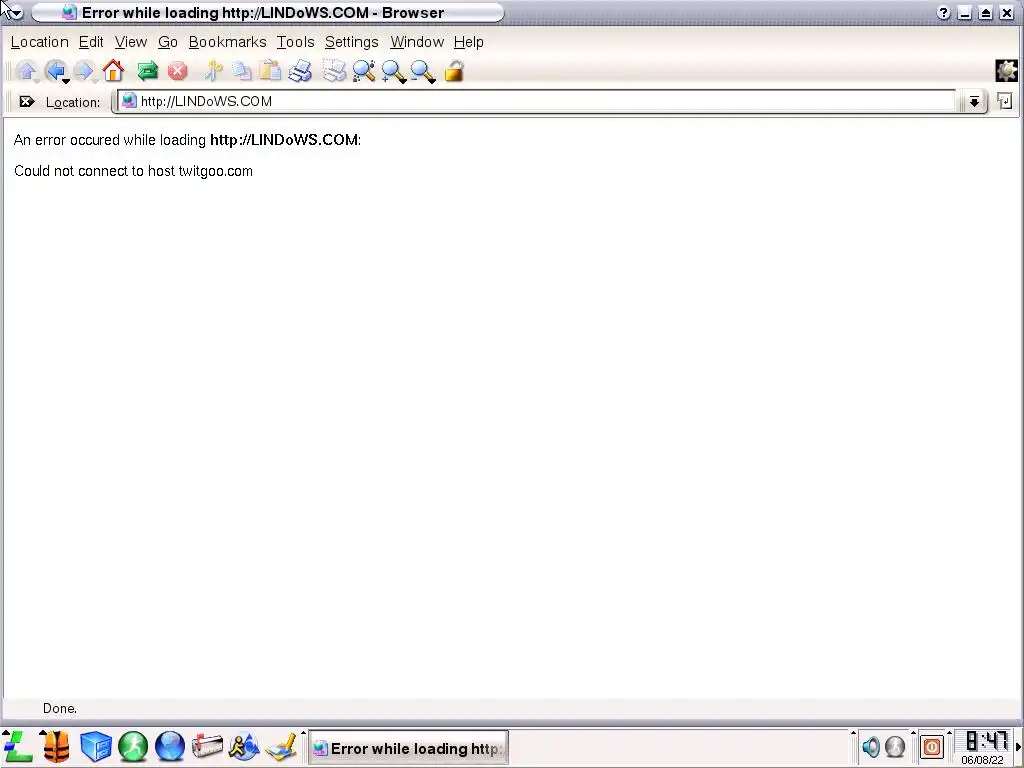Image resolution: width=1024 pixels, height=768 pixels.
Task: Open the Edit menu
Action: coord(91,42)
